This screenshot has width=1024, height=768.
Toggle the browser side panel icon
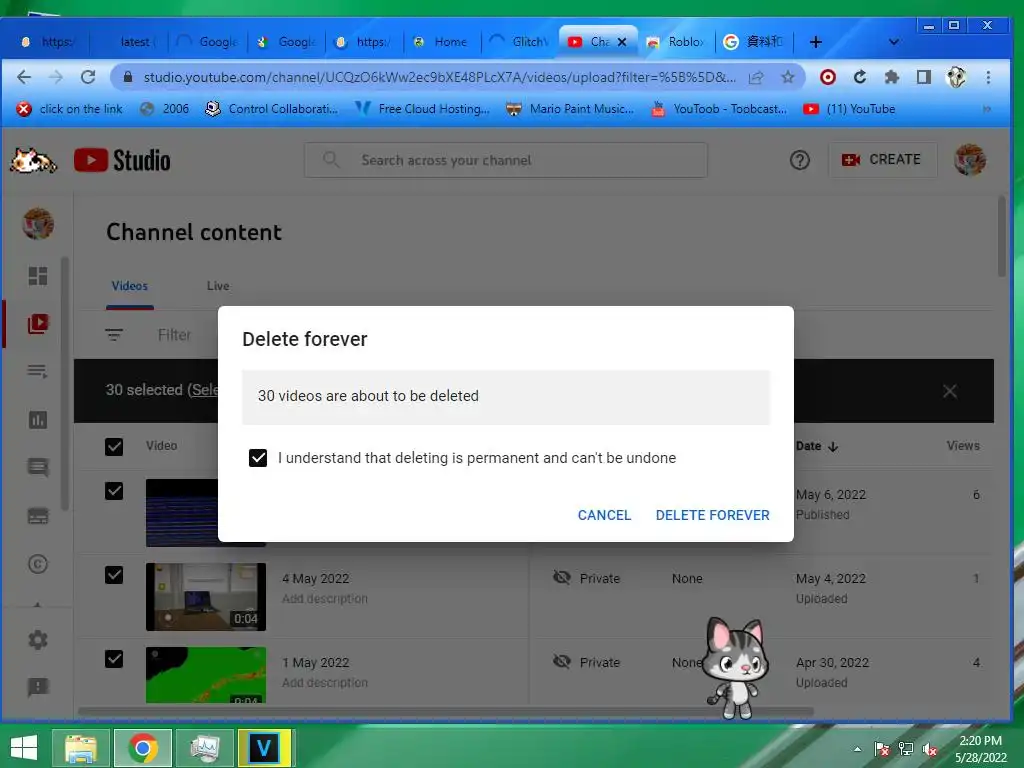[x=923, y=77]
